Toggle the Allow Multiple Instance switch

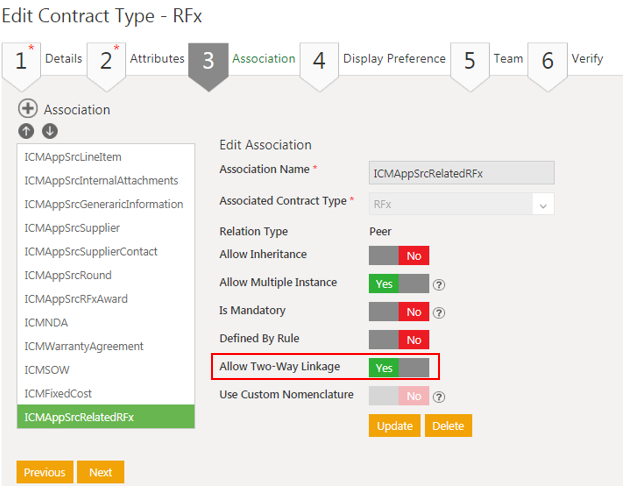[x=398, y=284]
